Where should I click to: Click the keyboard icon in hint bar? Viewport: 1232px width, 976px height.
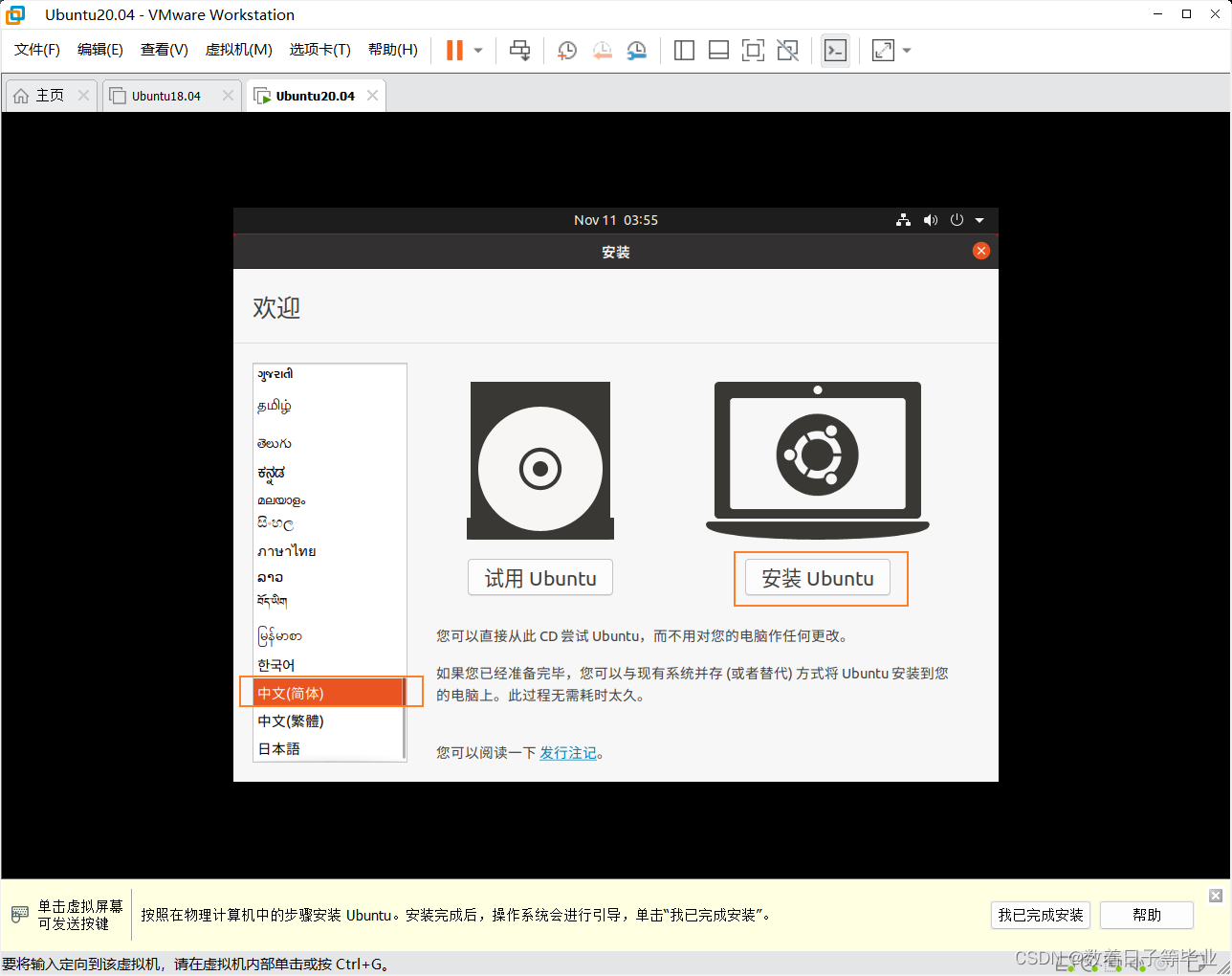click(19, 914)
